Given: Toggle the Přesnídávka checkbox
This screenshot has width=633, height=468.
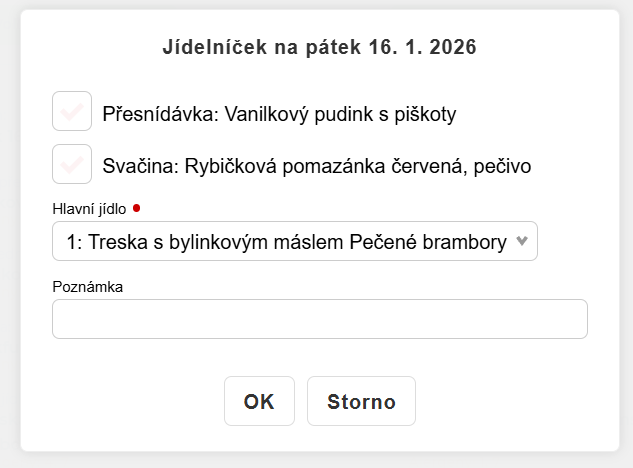Looking at the screenshot, I should click(72, 112).
